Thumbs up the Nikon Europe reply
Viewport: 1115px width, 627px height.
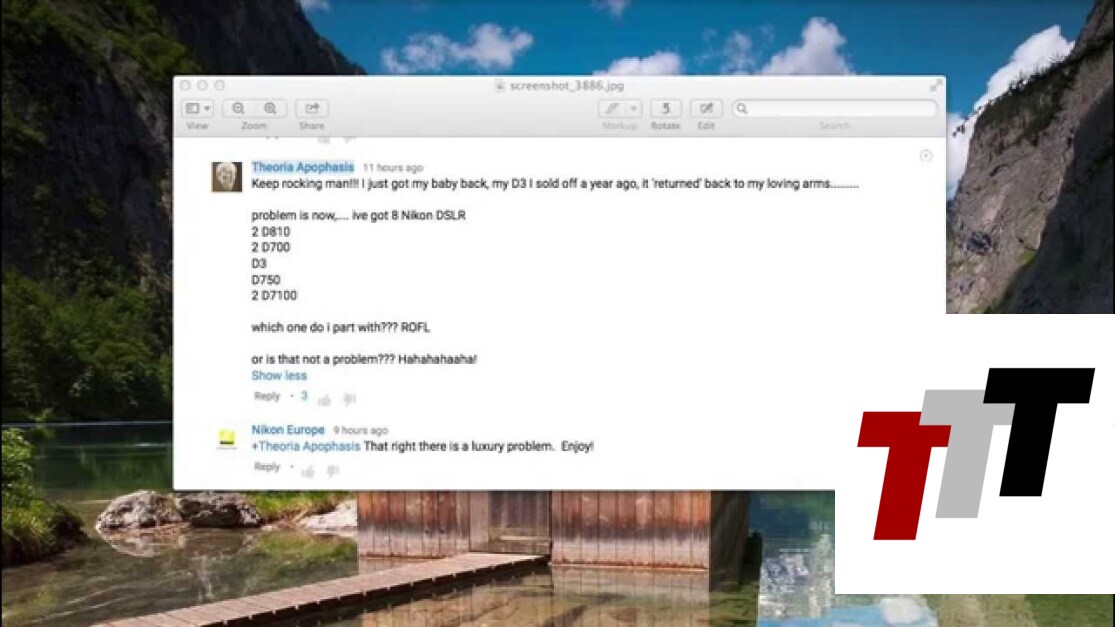[x=307, y=470]
